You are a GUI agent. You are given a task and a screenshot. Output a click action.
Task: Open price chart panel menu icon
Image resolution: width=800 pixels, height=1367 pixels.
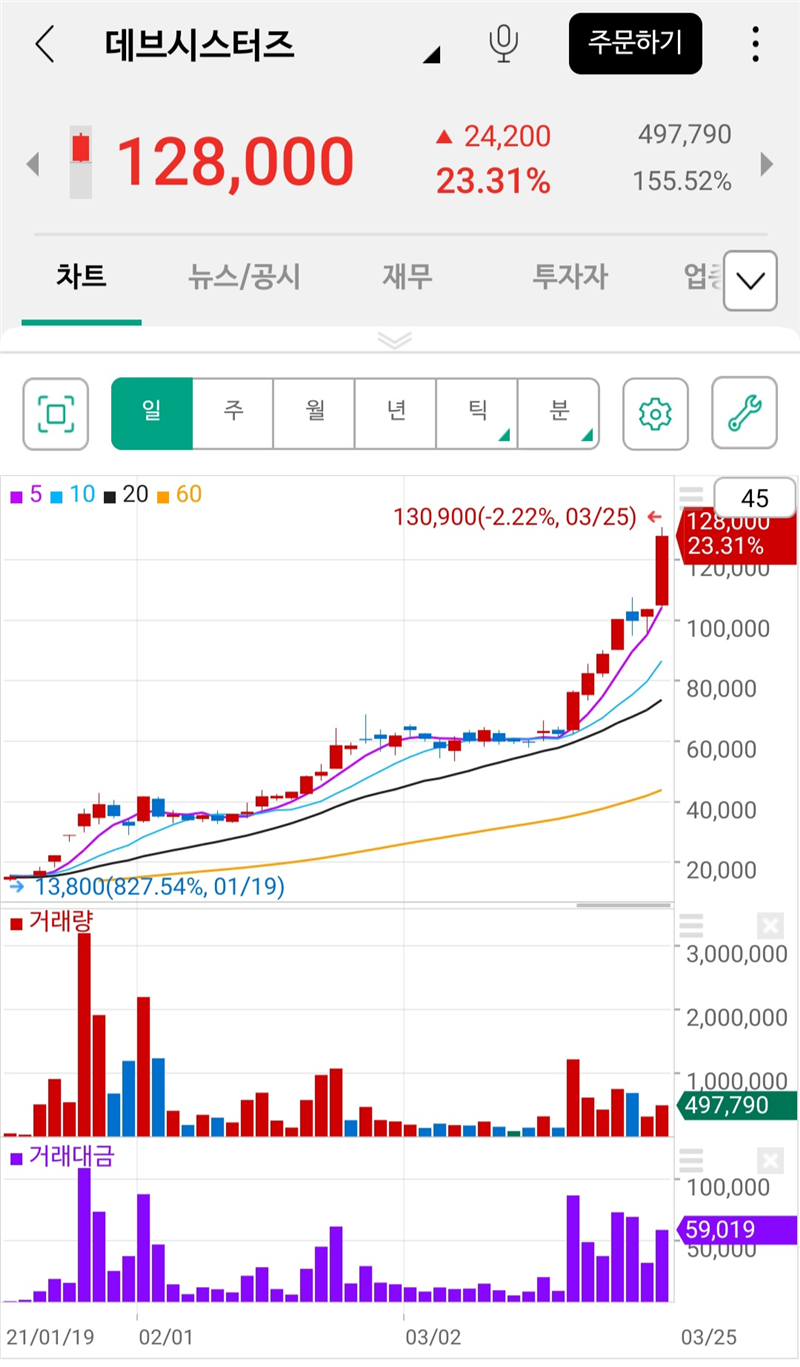coord(691,497)
